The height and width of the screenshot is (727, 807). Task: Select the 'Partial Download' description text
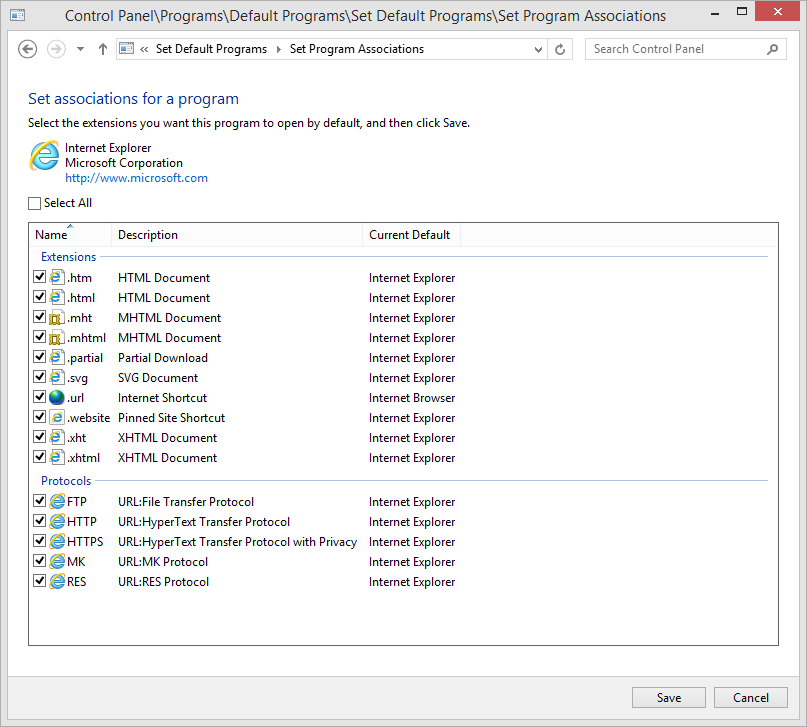[x=163, y=358]
